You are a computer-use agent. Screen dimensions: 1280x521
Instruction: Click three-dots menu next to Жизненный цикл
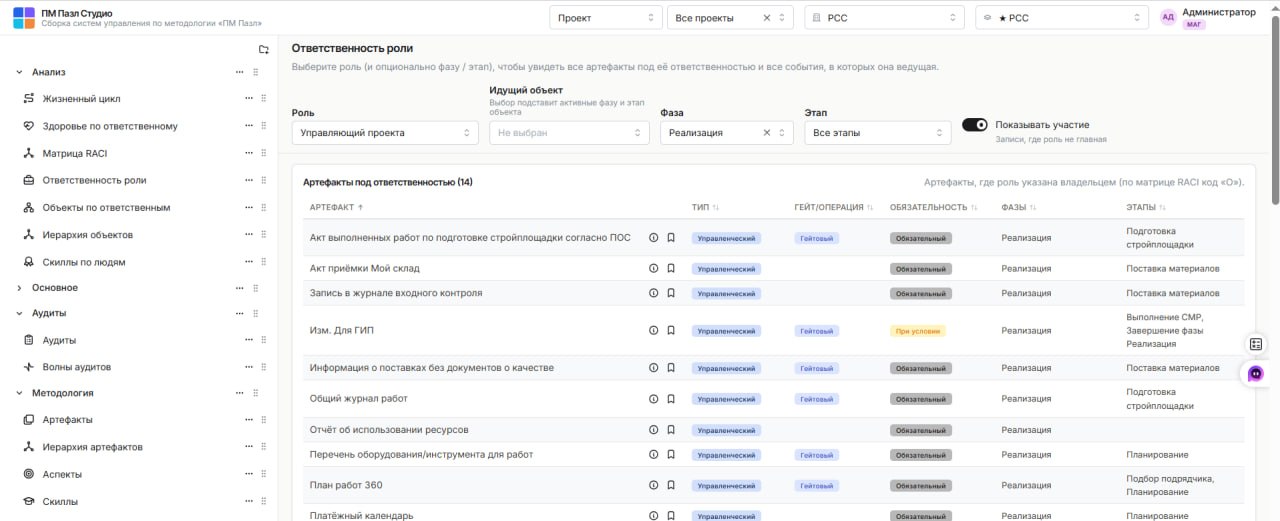point(249,99)
